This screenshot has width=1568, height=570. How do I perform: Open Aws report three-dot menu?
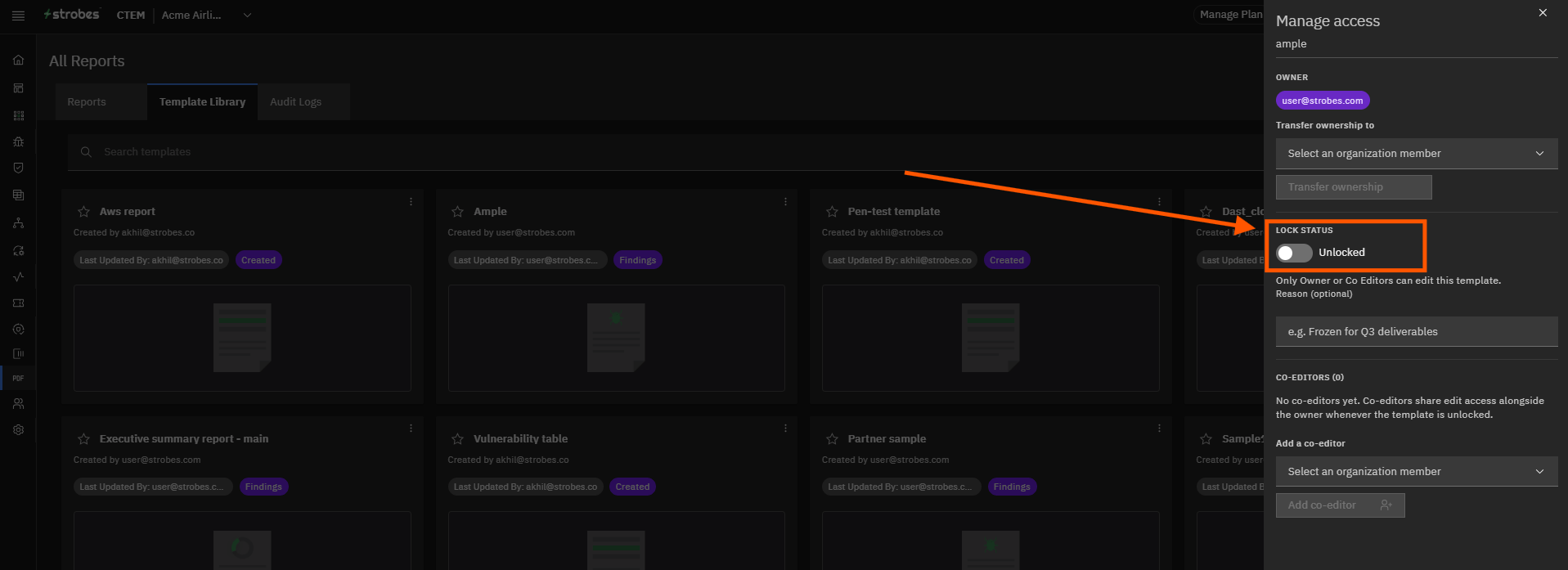411,201
